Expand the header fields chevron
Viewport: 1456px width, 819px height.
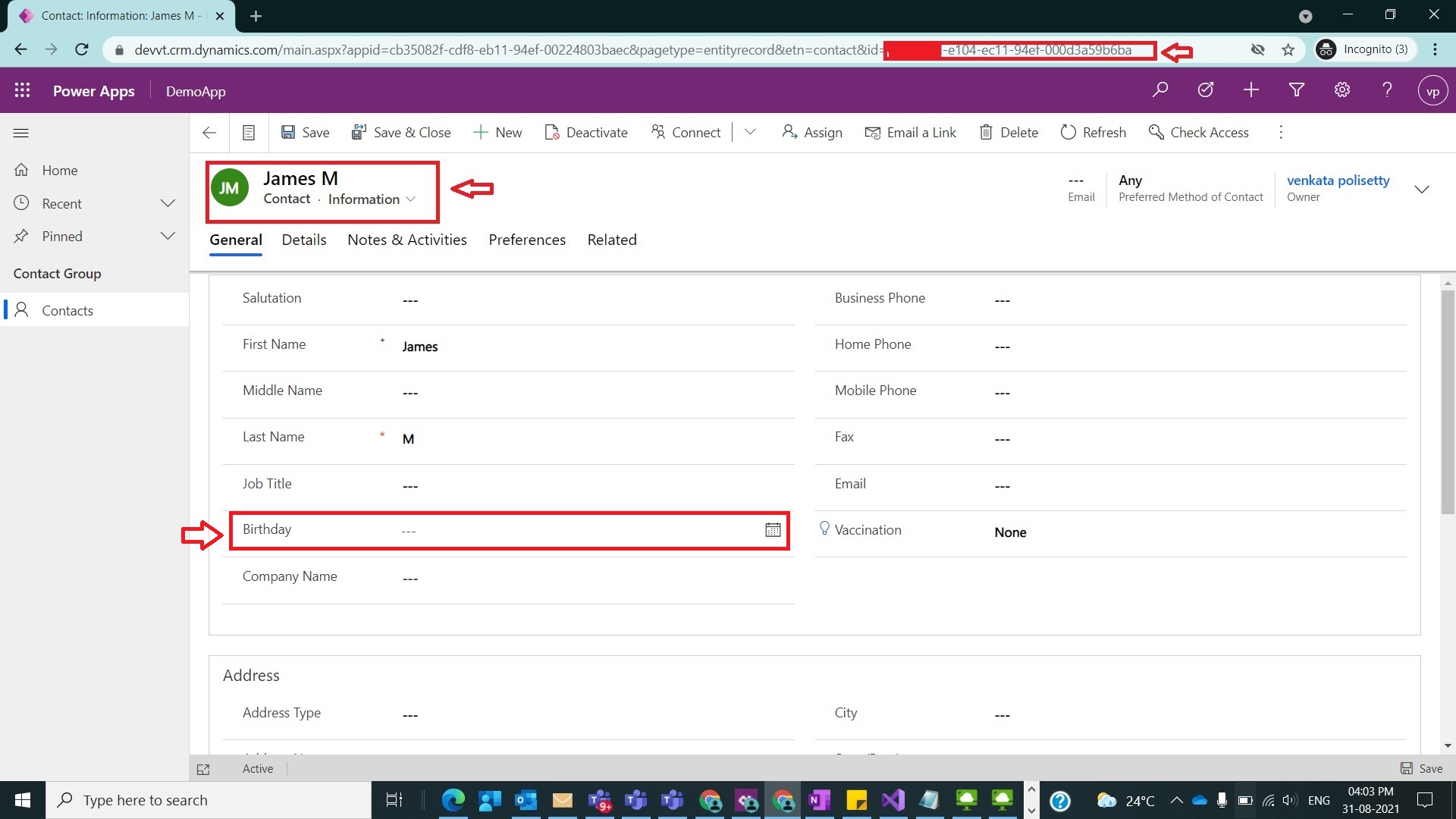(x=1422, y=188)
